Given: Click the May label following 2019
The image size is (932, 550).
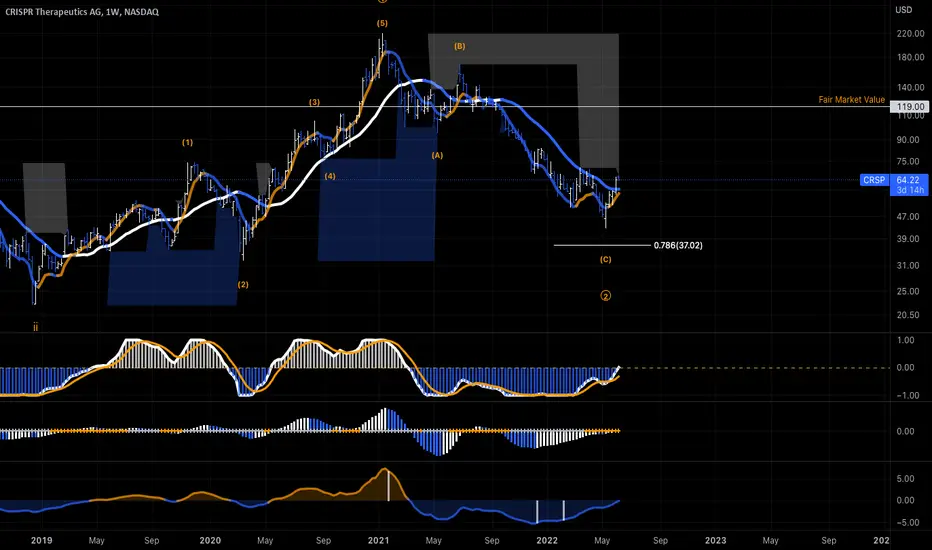Looking at the screenshot, I should coord(96,540).
